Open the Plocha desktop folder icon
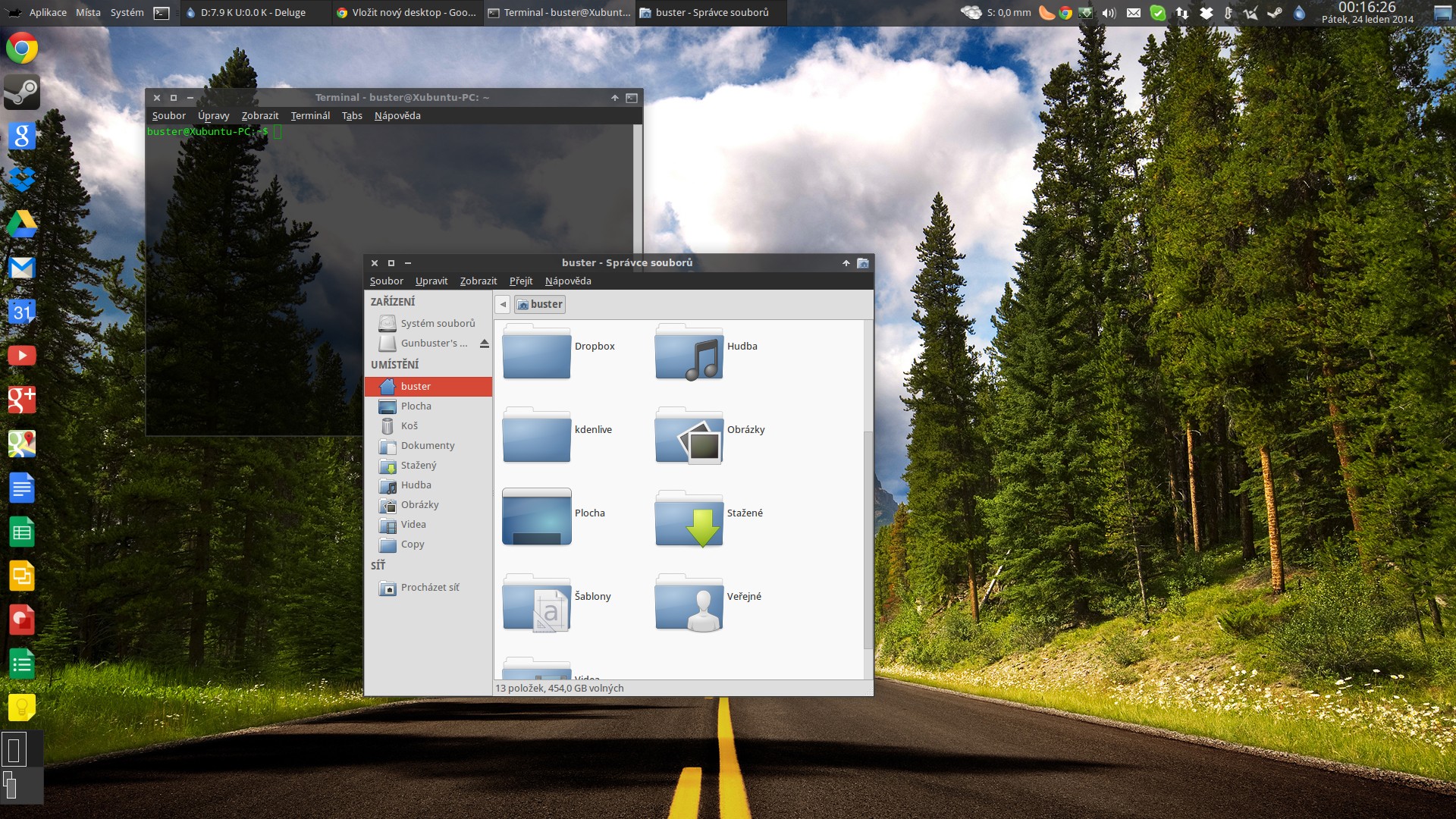Viewport: 1456px width, 819px height. (536, 516)
